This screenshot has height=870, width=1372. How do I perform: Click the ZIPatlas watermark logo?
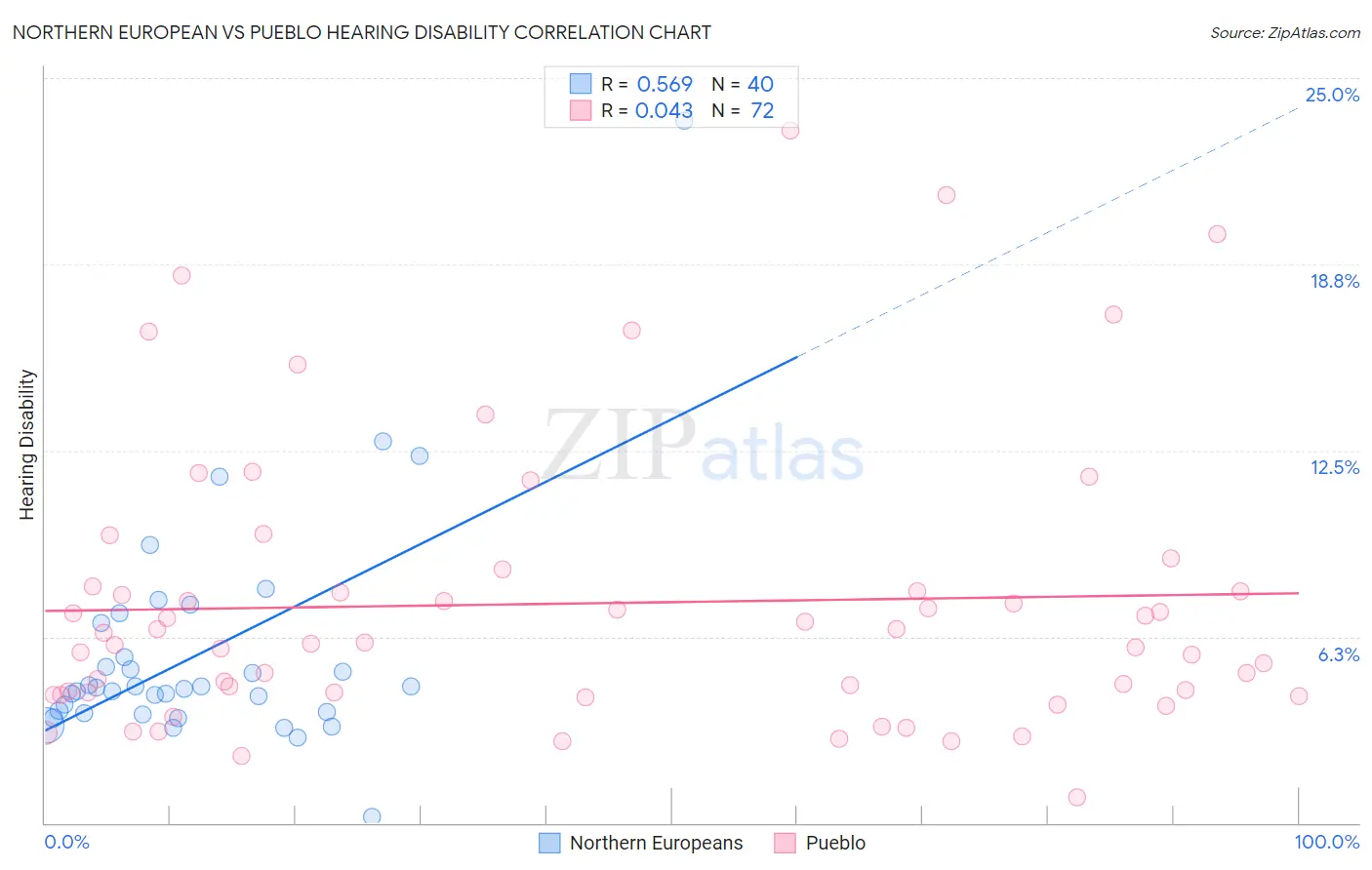[x=704, y=447]
